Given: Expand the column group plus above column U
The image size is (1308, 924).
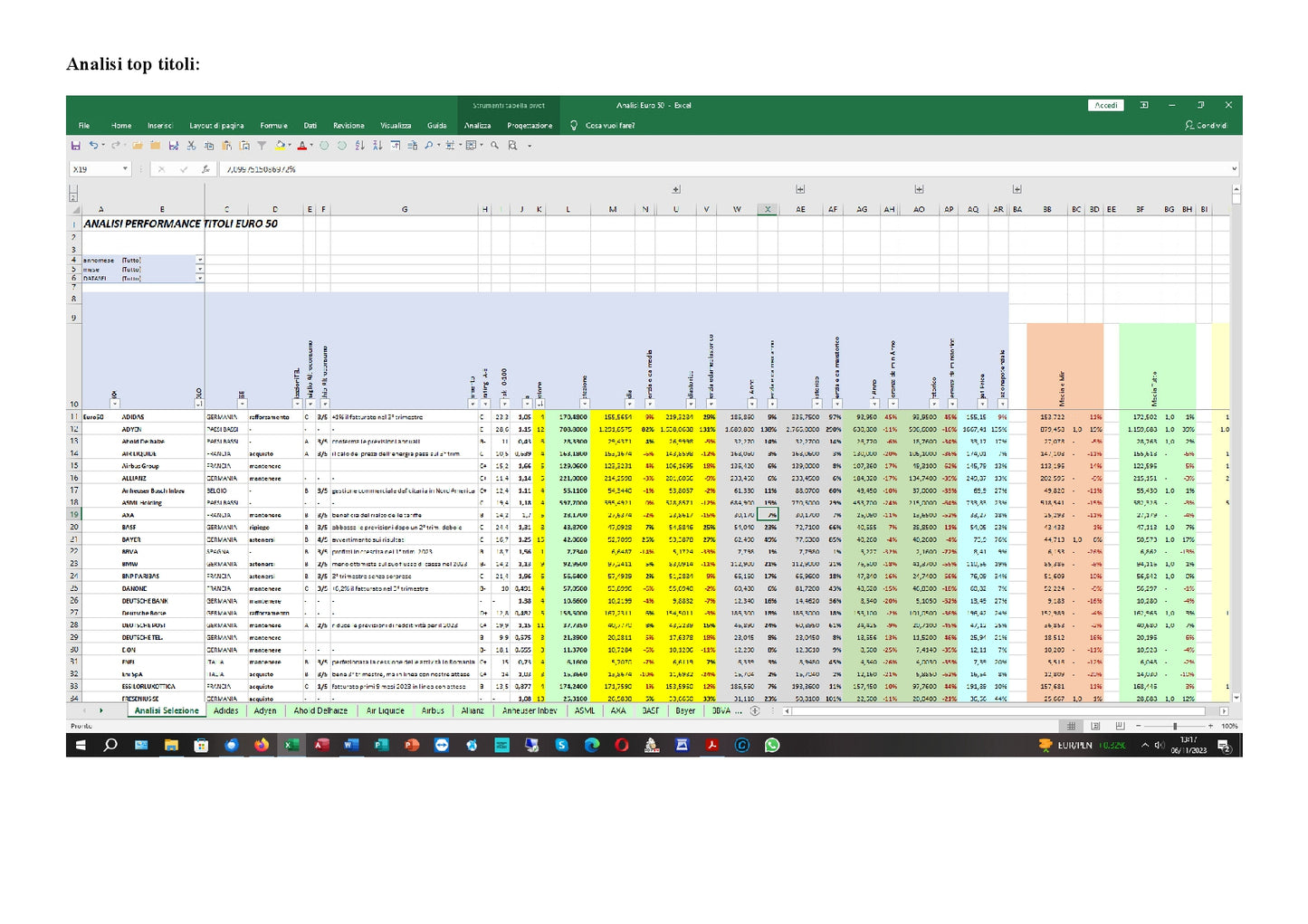Looking at the screenshot, I should (676, 189).
